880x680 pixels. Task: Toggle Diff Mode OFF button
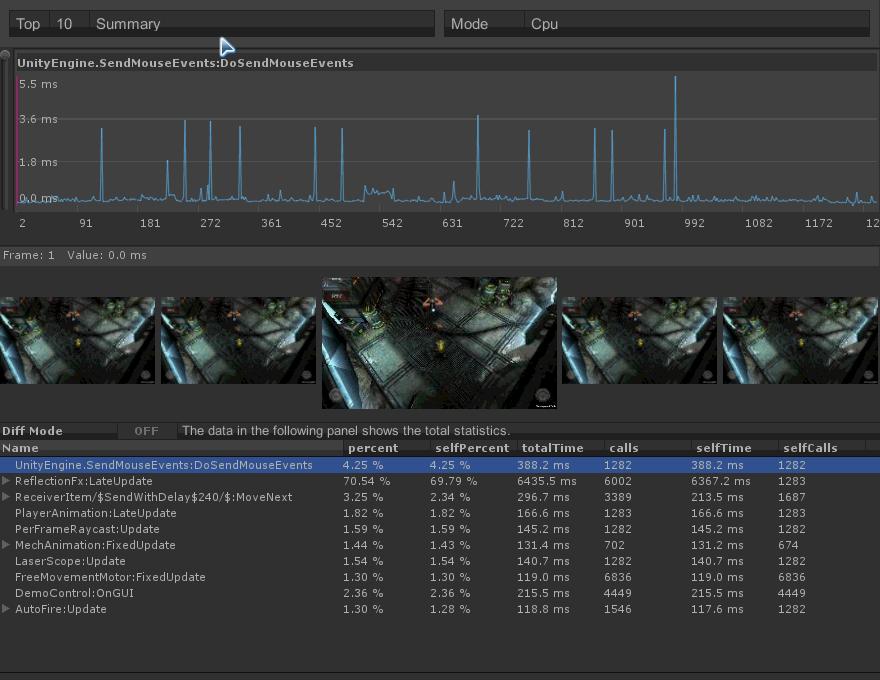[146, 431]
